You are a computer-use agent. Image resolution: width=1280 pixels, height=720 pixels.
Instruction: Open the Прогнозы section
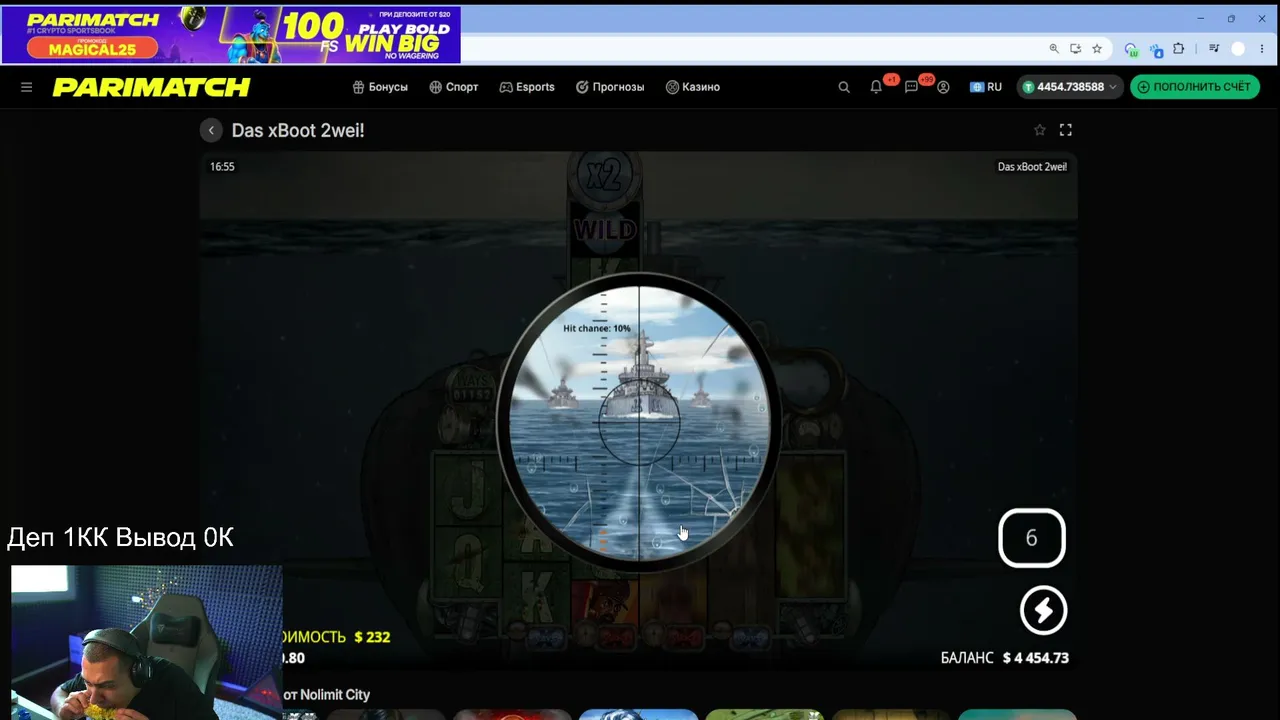(610, 87)
